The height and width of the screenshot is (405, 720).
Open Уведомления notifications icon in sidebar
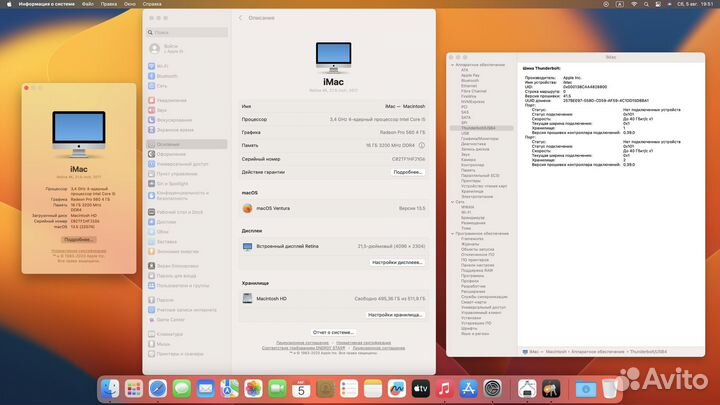[152, 100]
